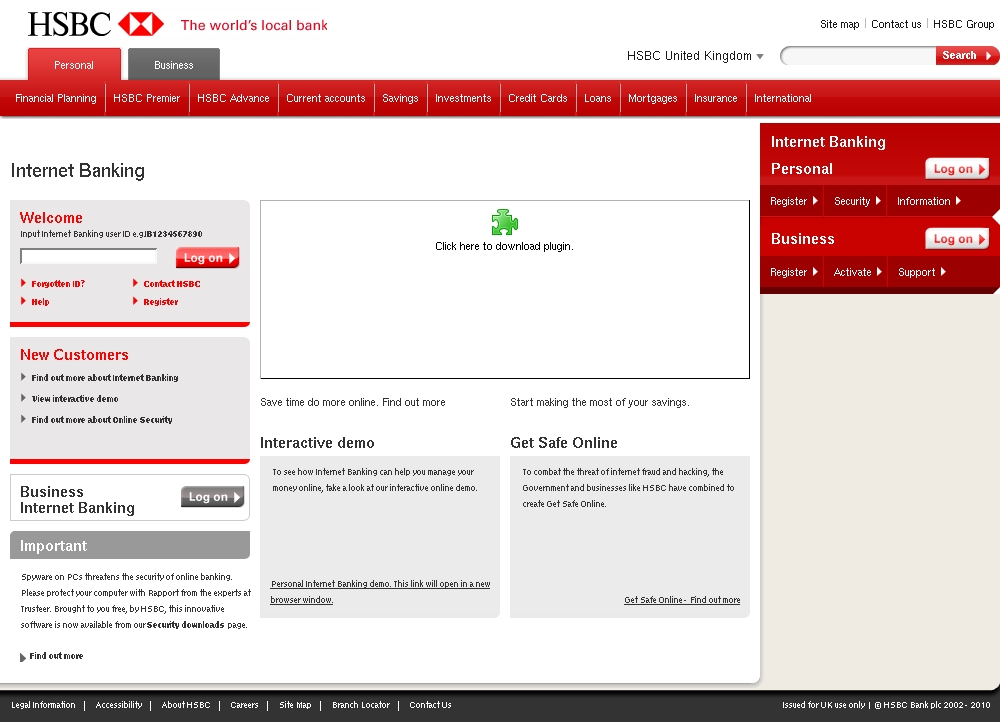Open the HSBC United Kingdom country dropdown
1000x722 pixels.
tap(695, 56)
